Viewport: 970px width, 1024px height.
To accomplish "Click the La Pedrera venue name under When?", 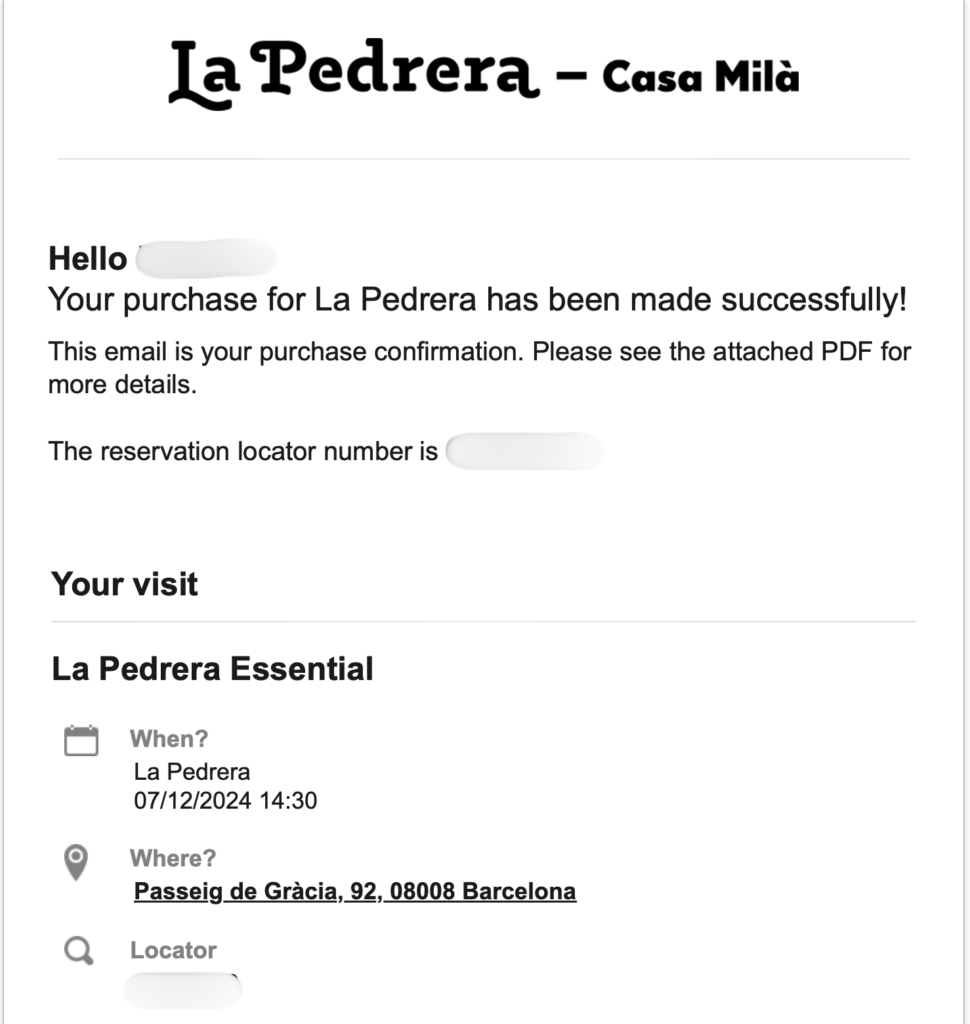I will [x=192, y=772].
